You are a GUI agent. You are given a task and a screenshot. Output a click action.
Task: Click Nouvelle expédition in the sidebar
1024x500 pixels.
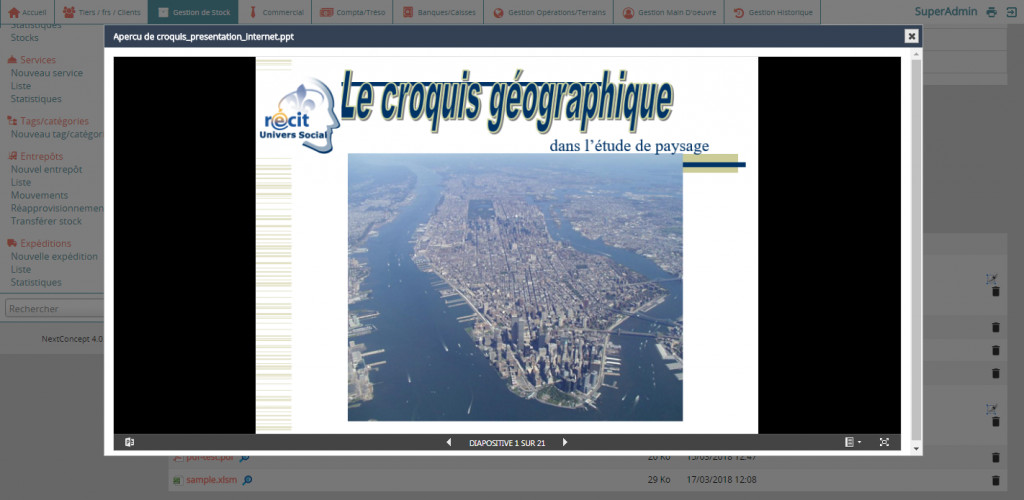(x=54, y=256)
